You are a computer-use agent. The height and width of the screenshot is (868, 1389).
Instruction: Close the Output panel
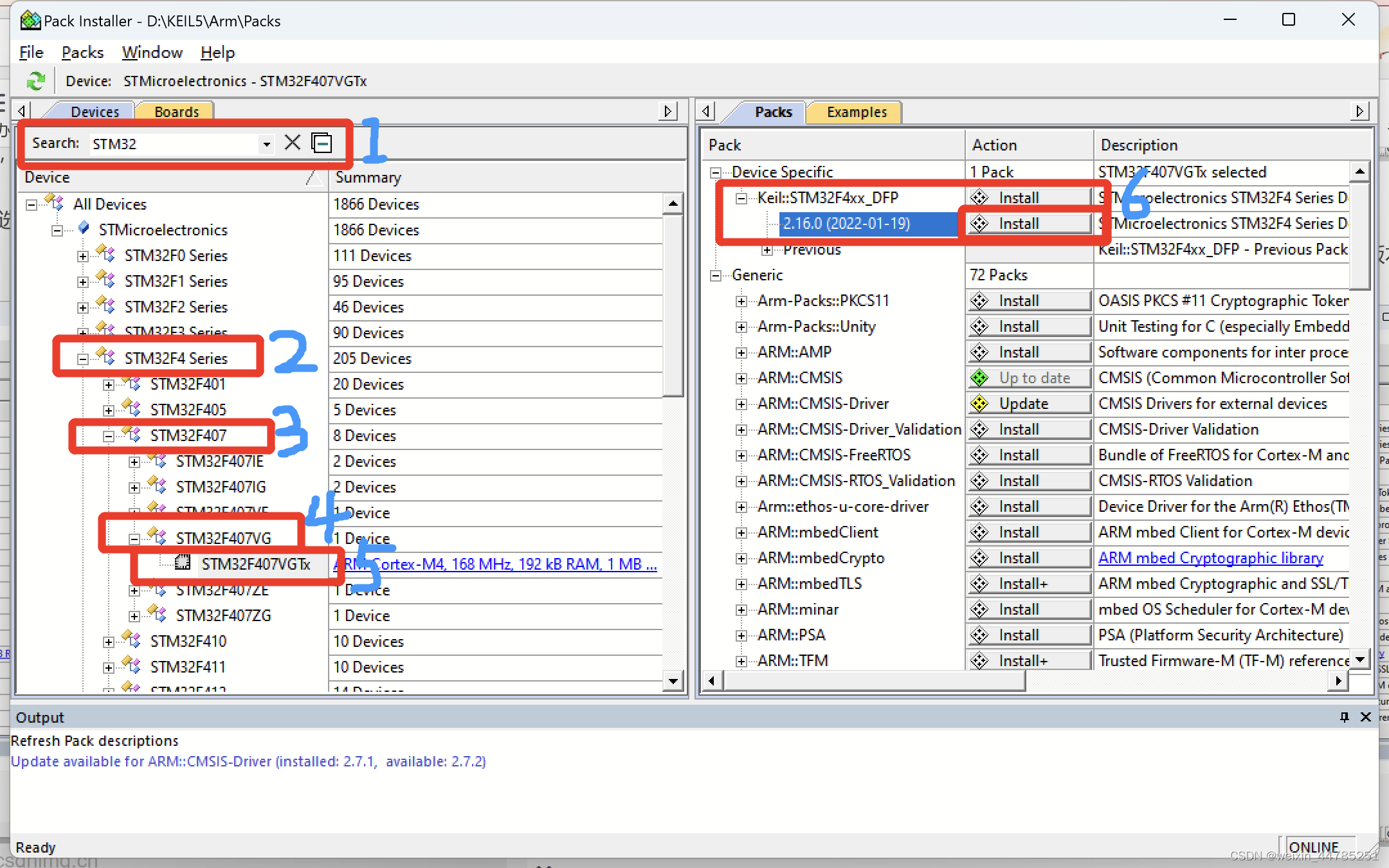(x=1366, y=717)
